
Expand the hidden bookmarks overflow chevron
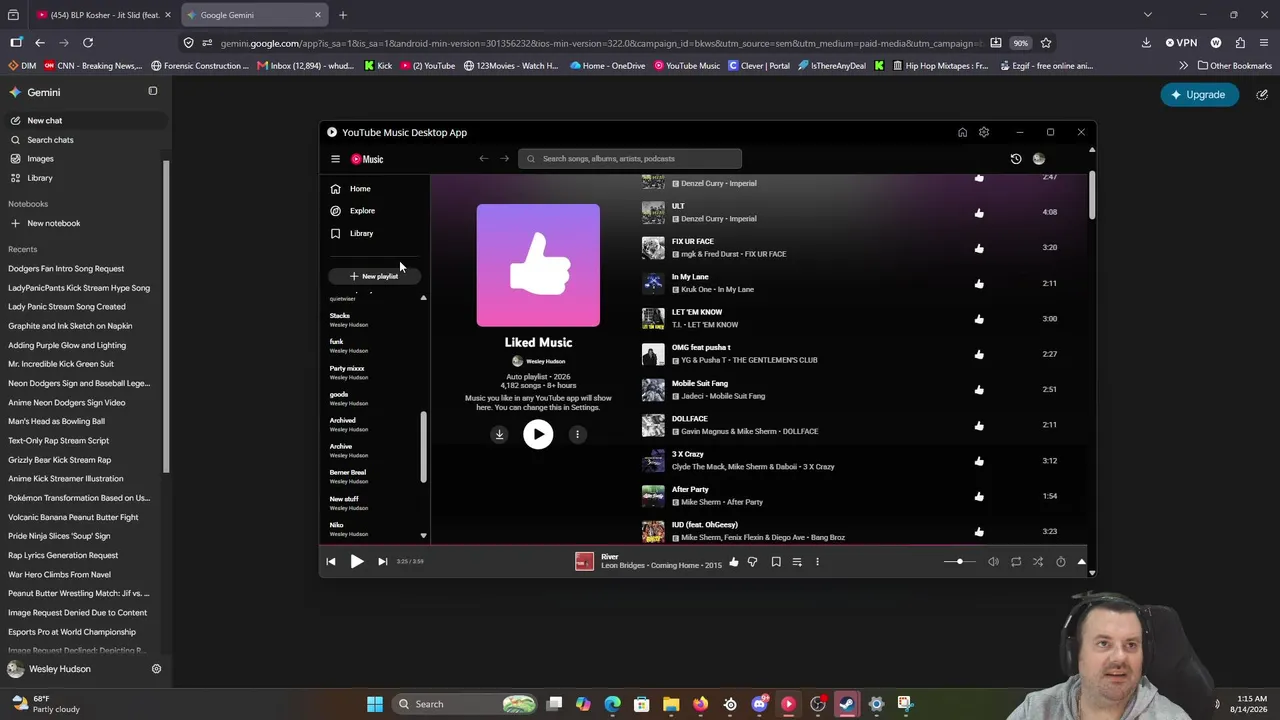tap(1184, 66)
